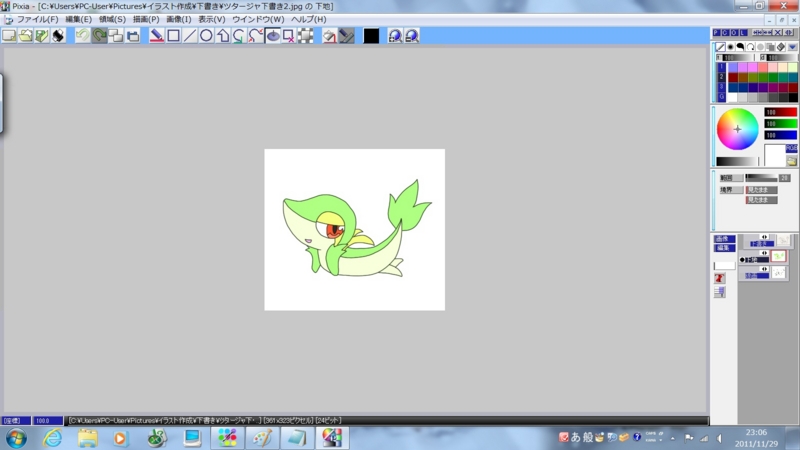Select palette row 2 button
Image resolution: width=800 pixels, height=450 pixels.
[721, 77]
